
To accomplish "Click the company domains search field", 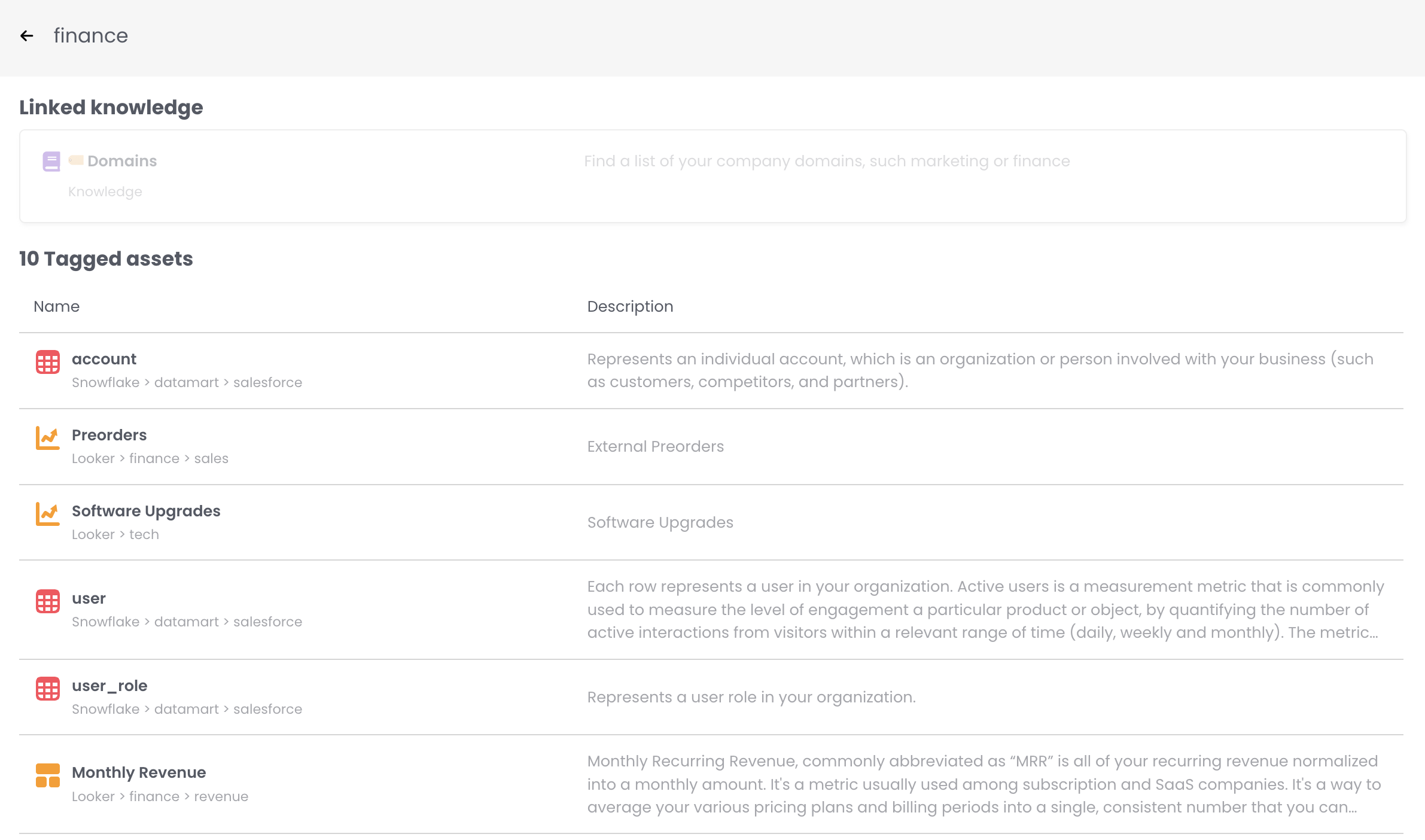I will tap(826, 161).
